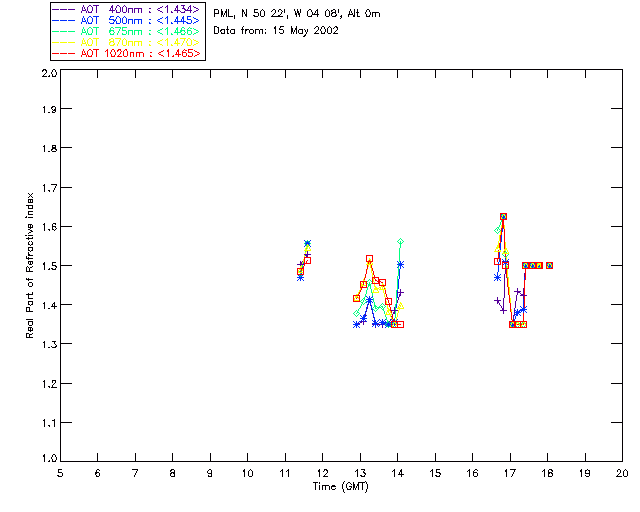Select the 'Time (GMT)' axis label
Image resolution: width=640 pixels, height=512 pixels.
(x=340, y=487)
